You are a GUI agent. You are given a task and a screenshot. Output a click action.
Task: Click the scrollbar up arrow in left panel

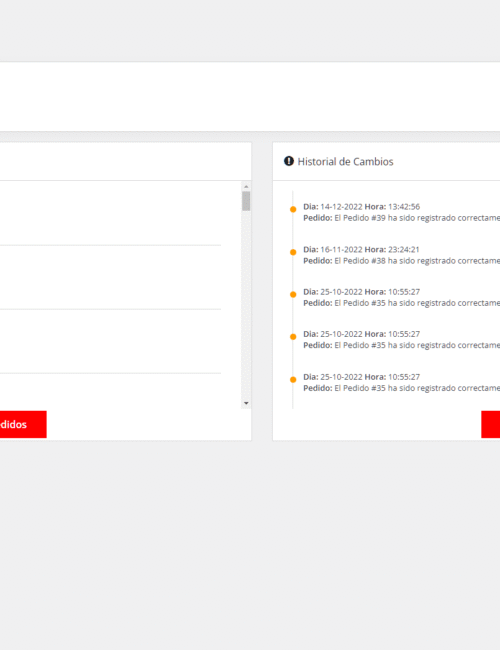coord(246,187)
